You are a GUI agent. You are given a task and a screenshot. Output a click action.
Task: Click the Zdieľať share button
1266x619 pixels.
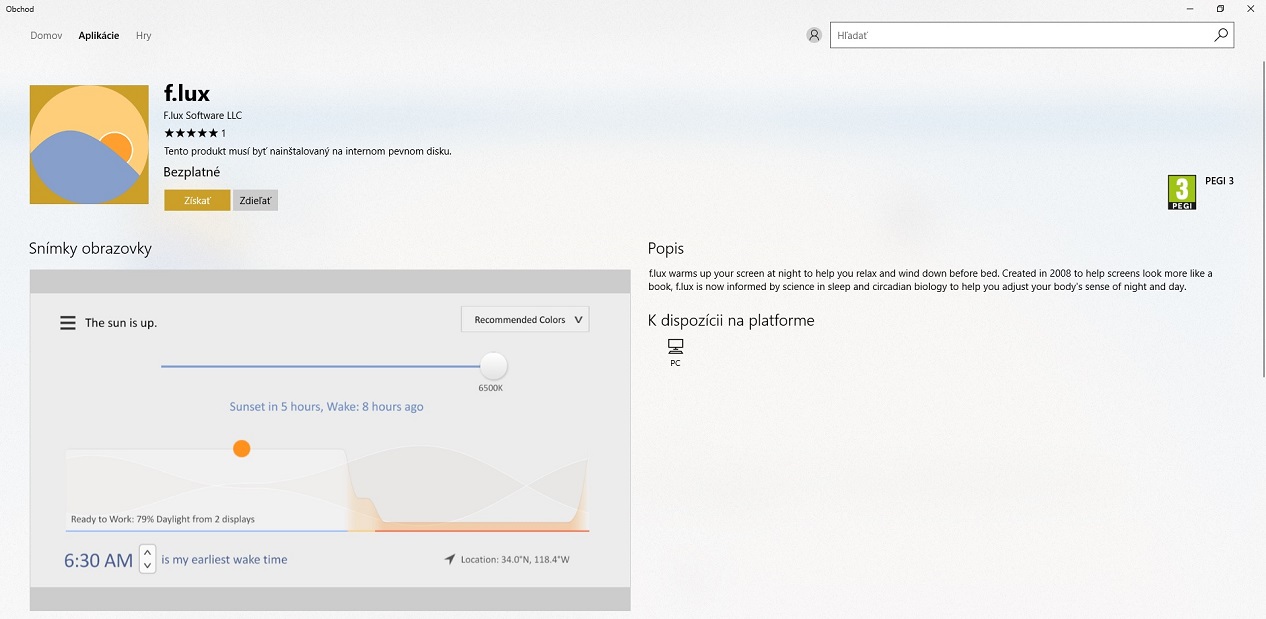click(255, 201)
